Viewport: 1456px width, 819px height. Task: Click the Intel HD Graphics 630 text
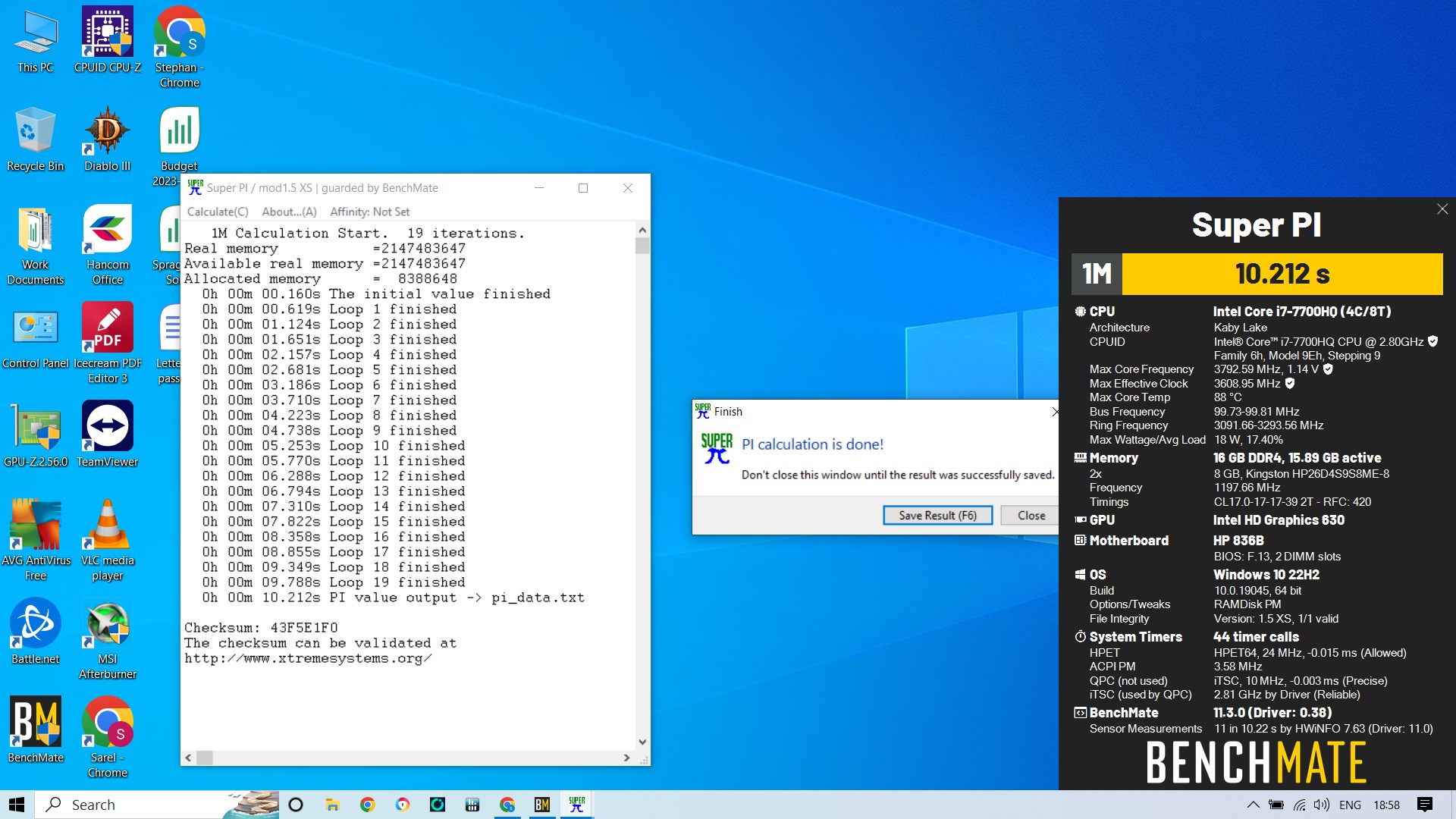[x=1279, y=520]
